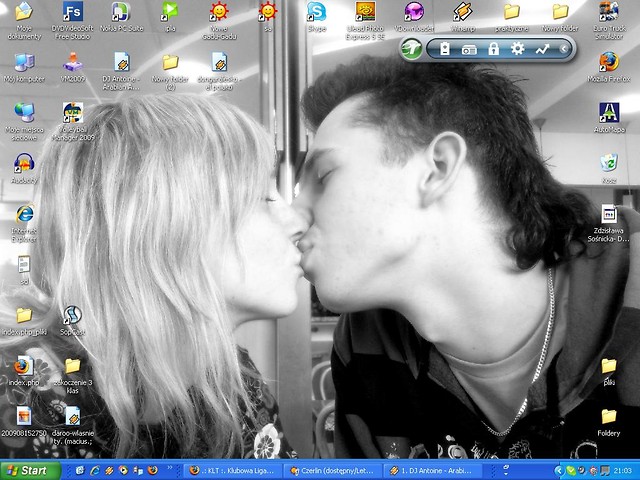Open the Nowy folder (2) folder
Screen dimensions: 640x480
[x=170, y=71]
